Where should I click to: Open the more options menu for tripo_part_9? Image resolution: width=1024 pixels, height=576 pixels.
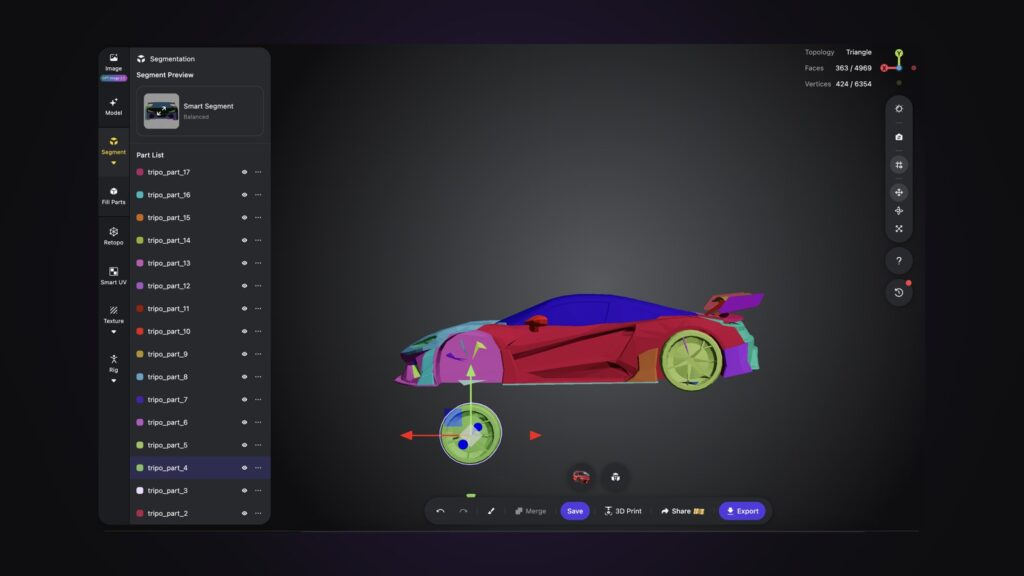pyautogui.click(x=258, y=354)
